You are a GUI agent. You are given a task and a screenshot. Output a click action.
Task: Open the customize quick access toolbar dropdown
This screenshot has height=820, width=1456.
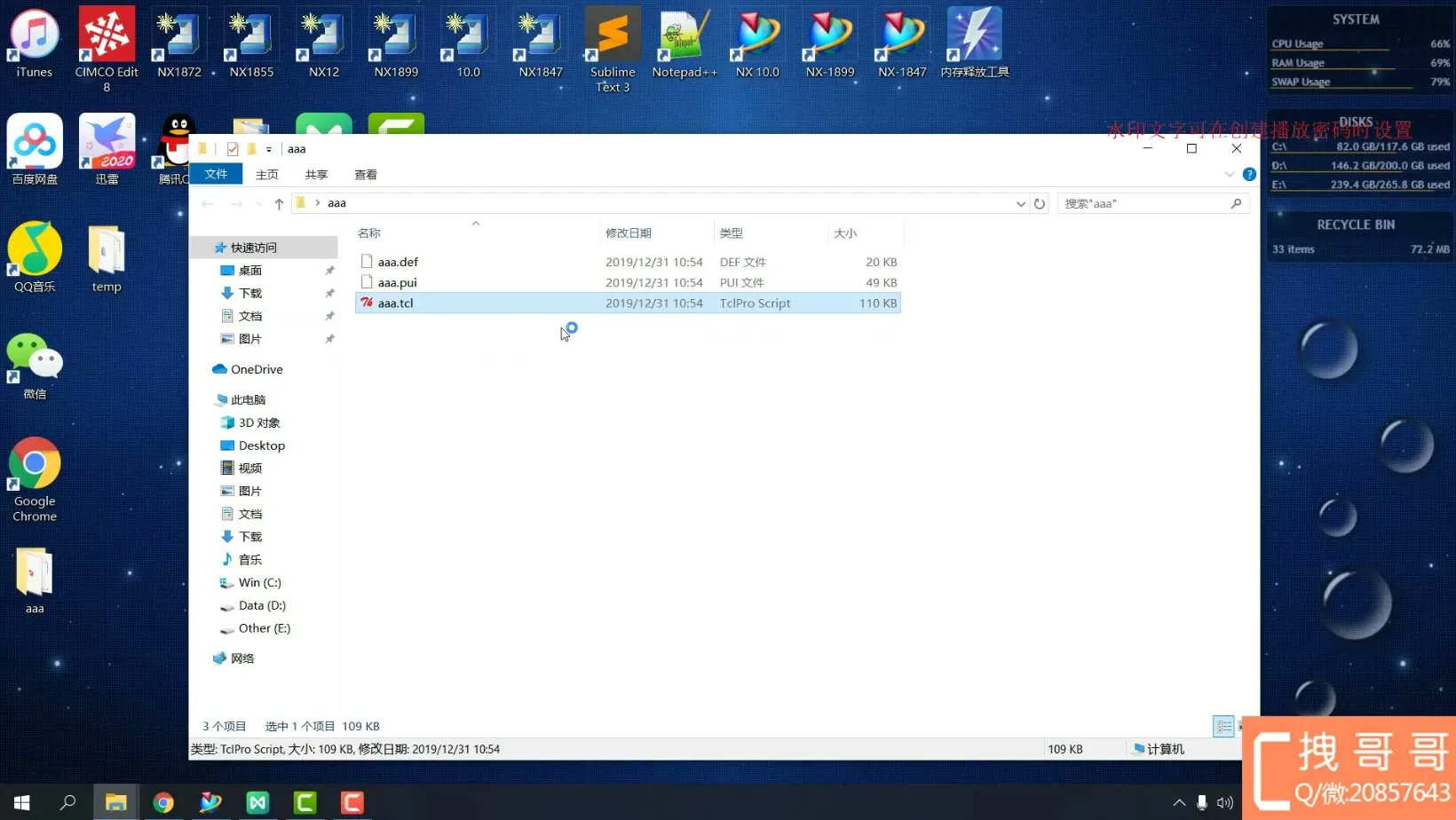269,150
